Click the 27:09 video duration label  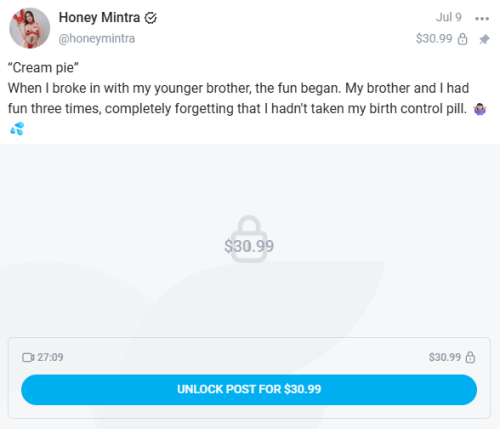pyautogui.click(x=50, y=357)
